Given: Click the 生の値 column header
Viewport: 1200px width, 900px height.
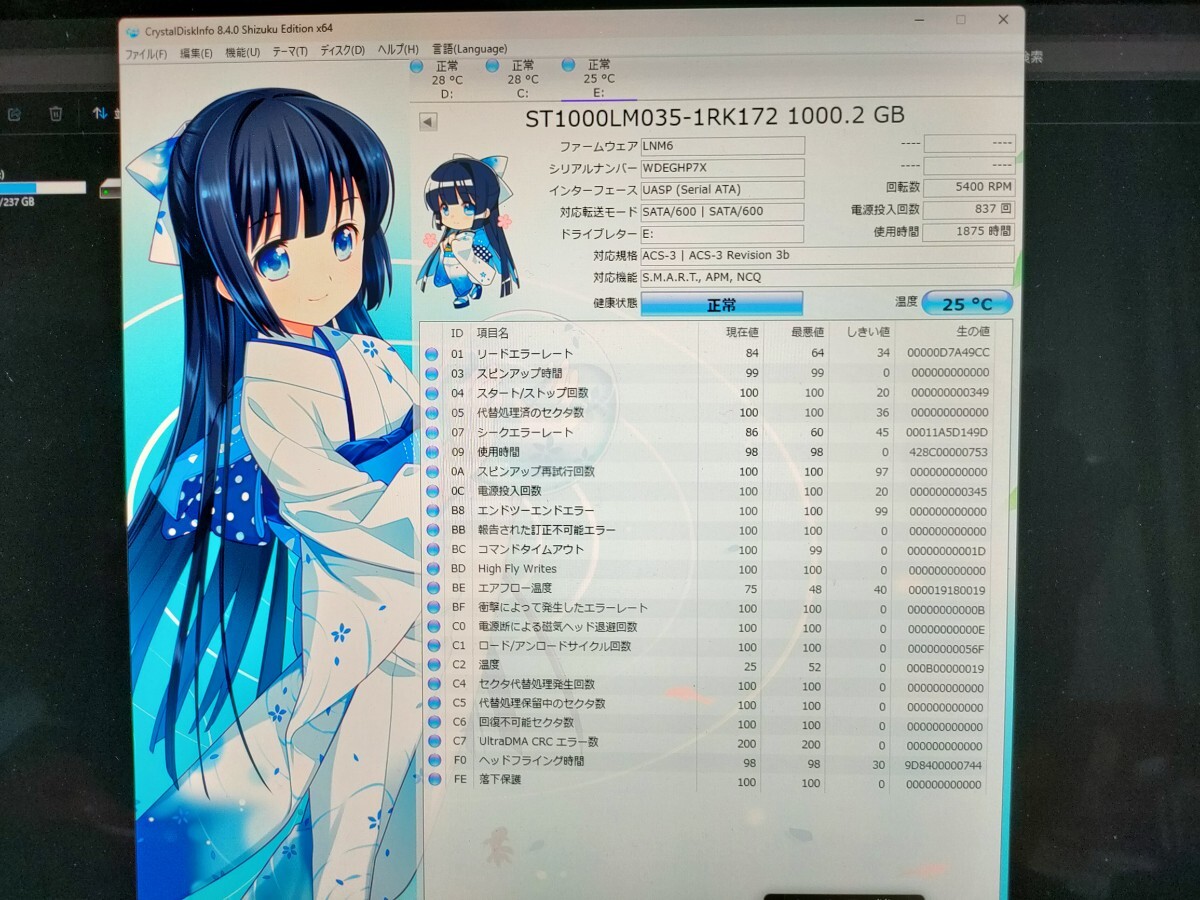Looking at the screenshot, I should coord(972,331).
